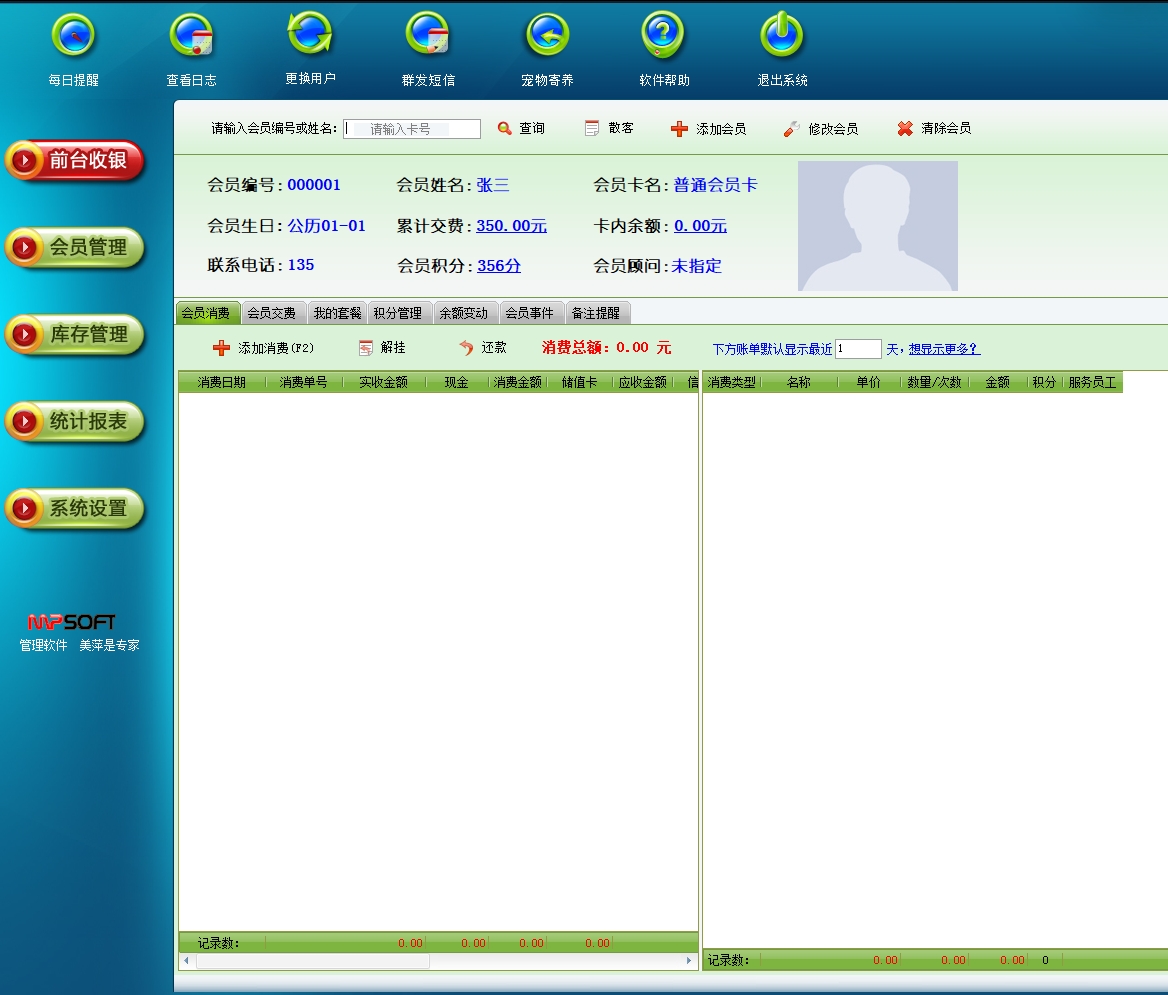The image size is (1168, 995).
Task: Open 群发短信 bulk SMS icon
Action: (x=428, y=37)
